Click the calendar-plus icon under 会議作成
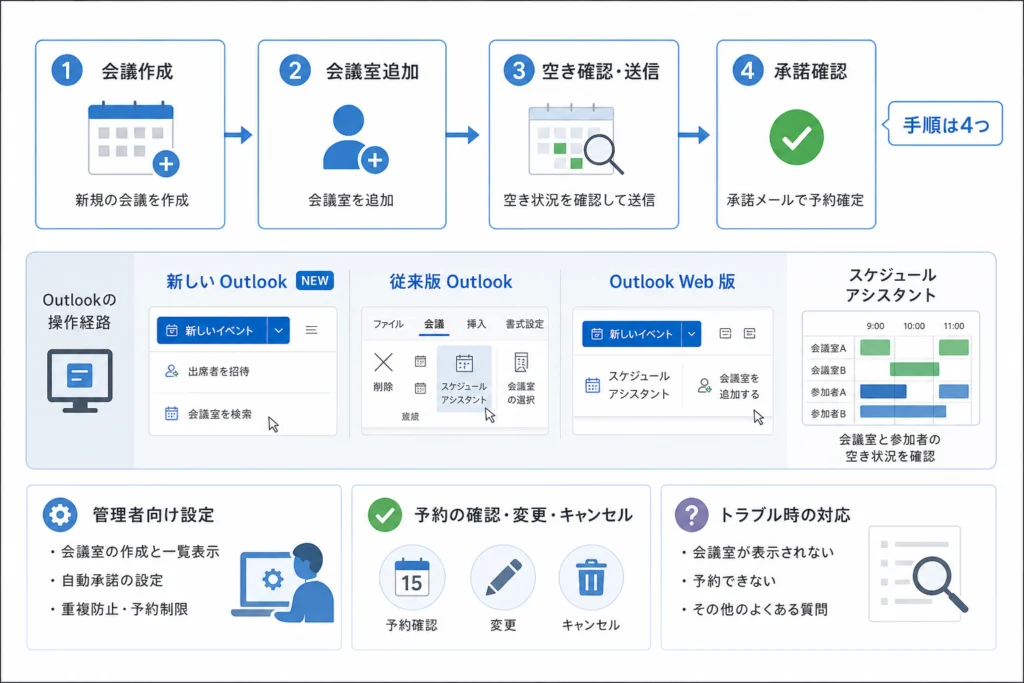The height and width of the screenshot is (683, 1024). click(133, 138)
